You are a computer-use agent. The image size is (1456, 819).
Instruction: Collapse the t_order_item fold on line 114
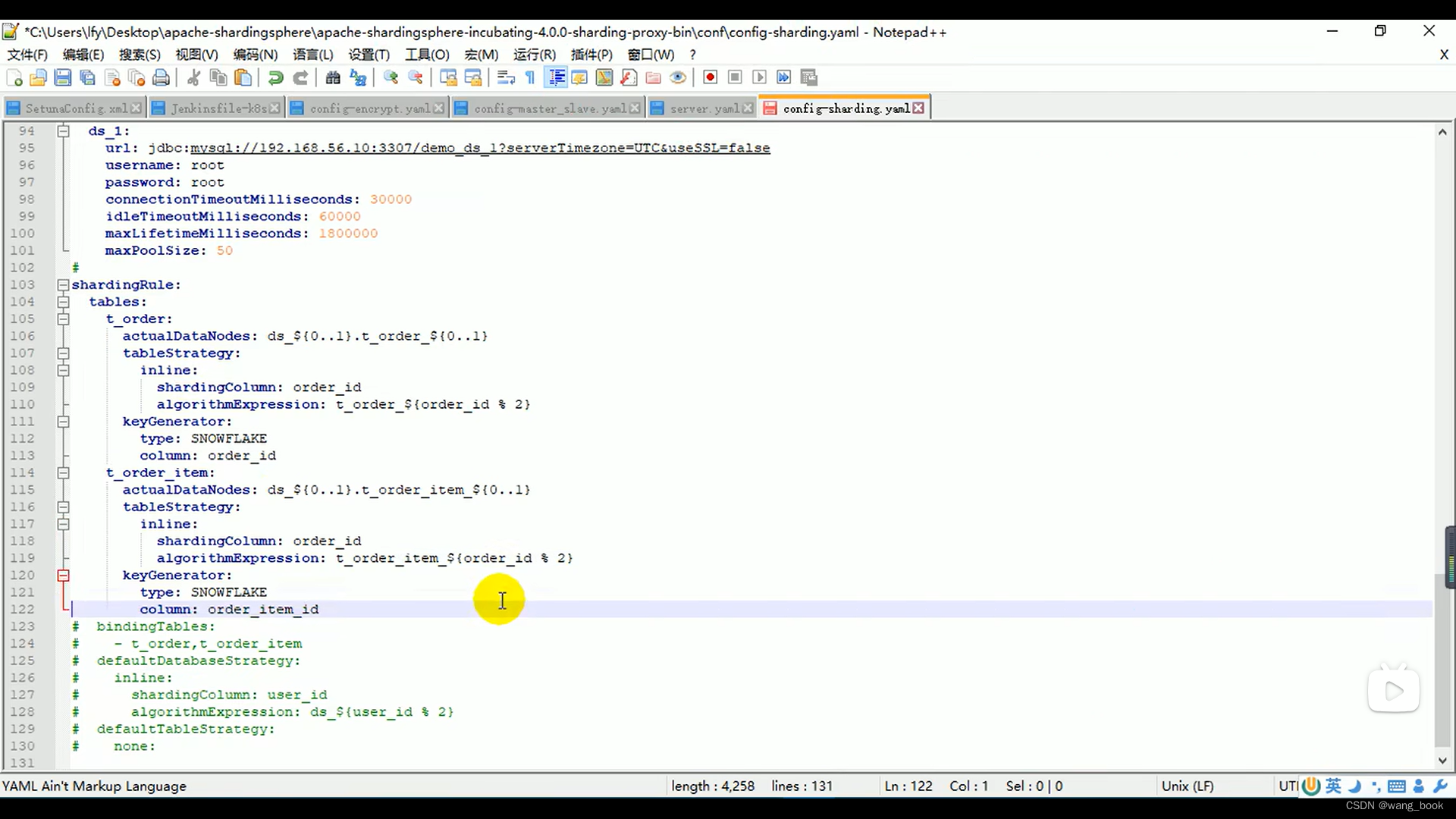pos(64,473)
